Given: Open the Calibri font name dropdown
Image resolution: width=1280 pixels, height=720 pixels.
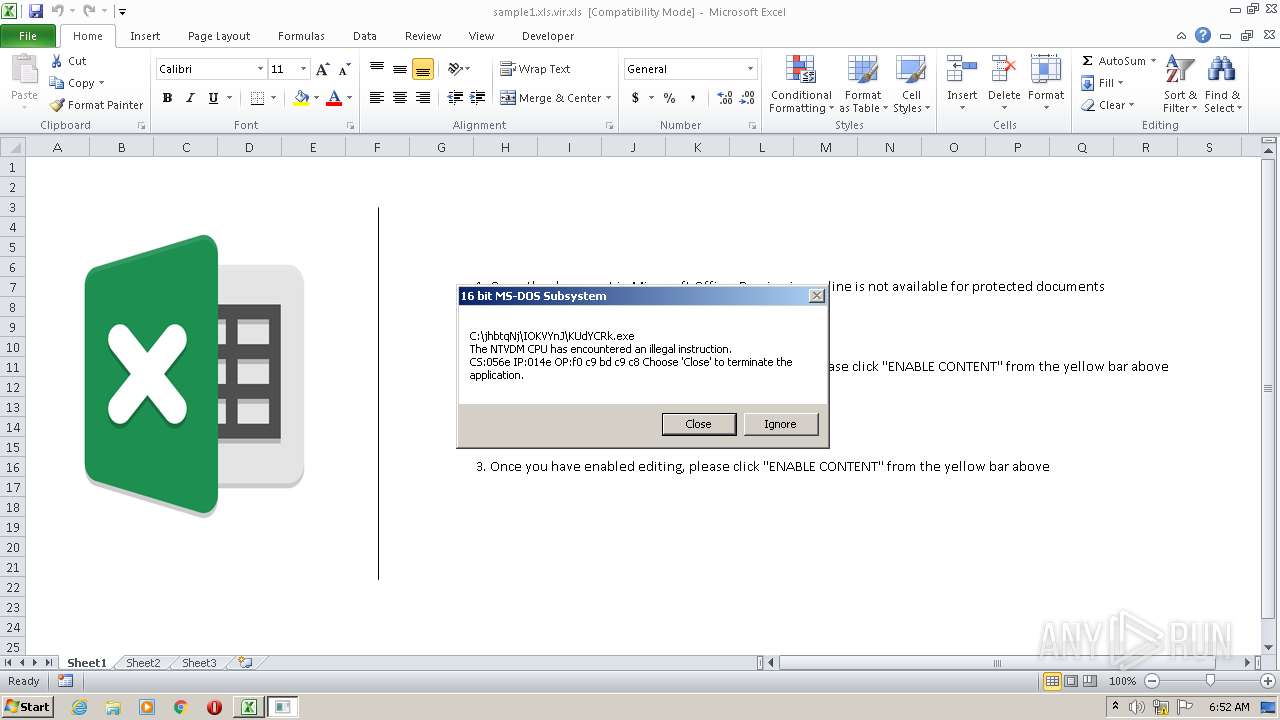Looking at the screenshot, I should tap(260, 69).
